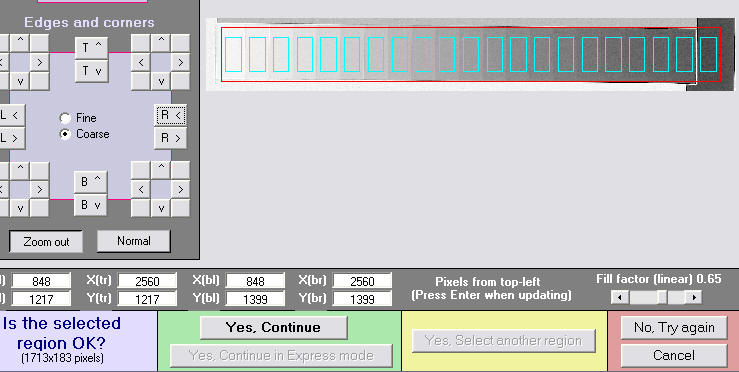The image size is (739, 372).
Task: Click the 'T ^' top edge up button
Action: tap(91, 48)
